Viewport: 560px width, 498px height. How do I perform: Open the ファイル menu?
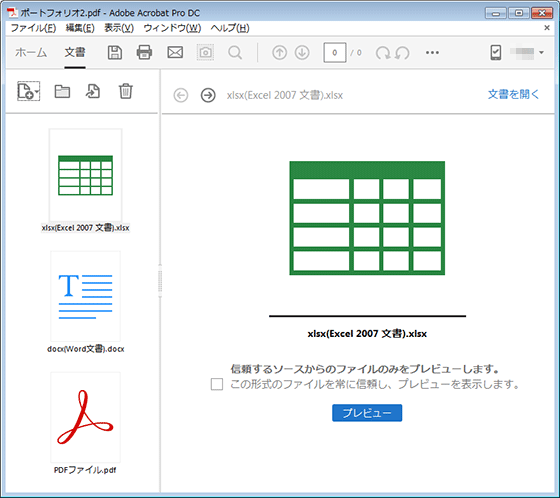pyautogui.click(x=33, y=28)
